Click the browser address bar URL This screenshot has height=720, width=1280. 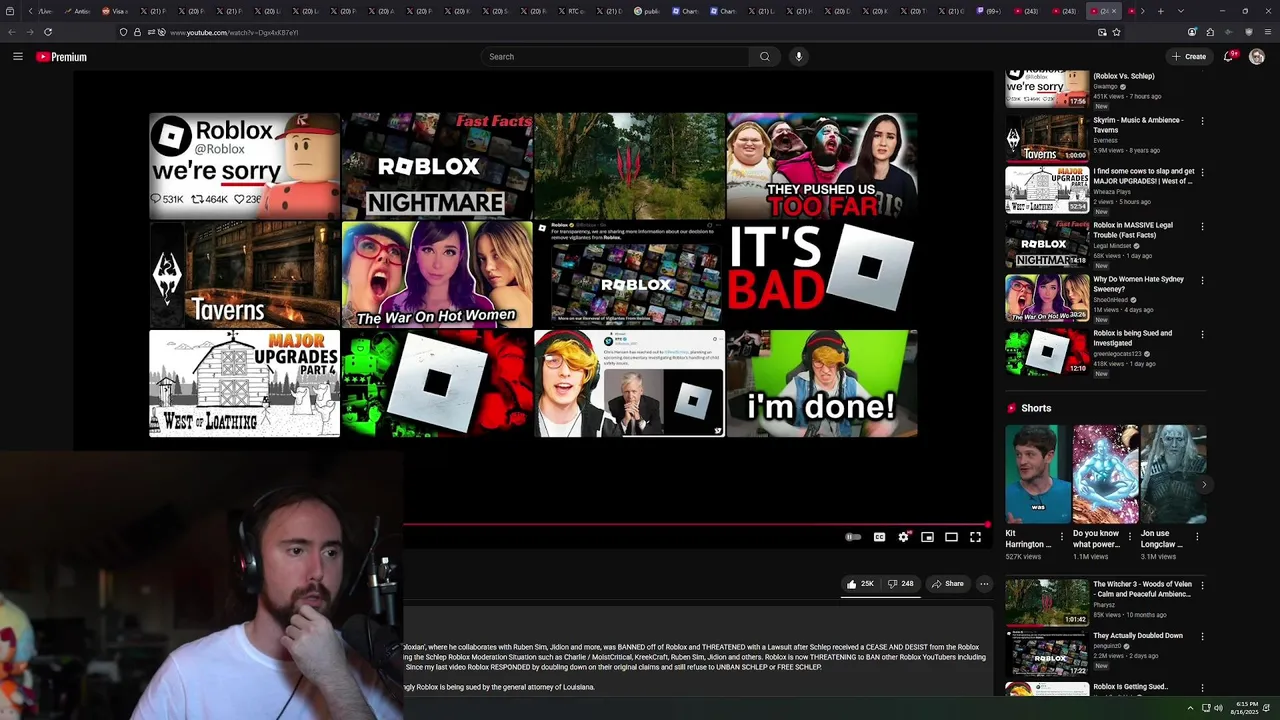(x=234, y=32)
